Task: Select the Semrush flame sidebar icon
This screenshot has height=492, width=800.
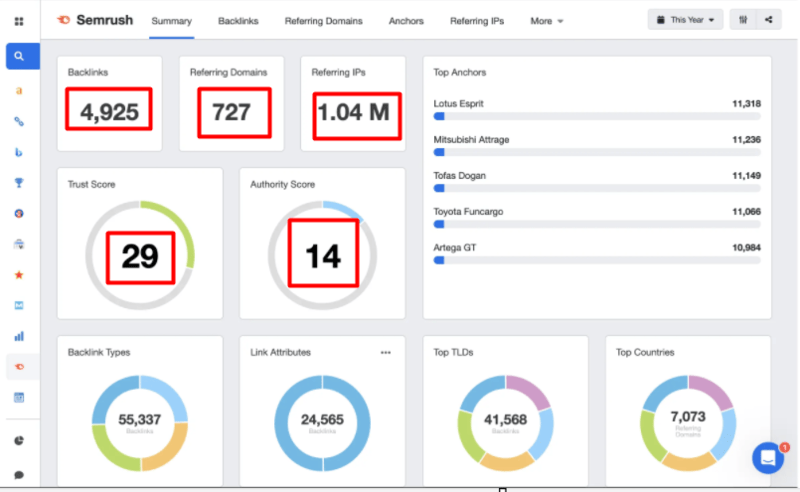Action: pos(19,366)
